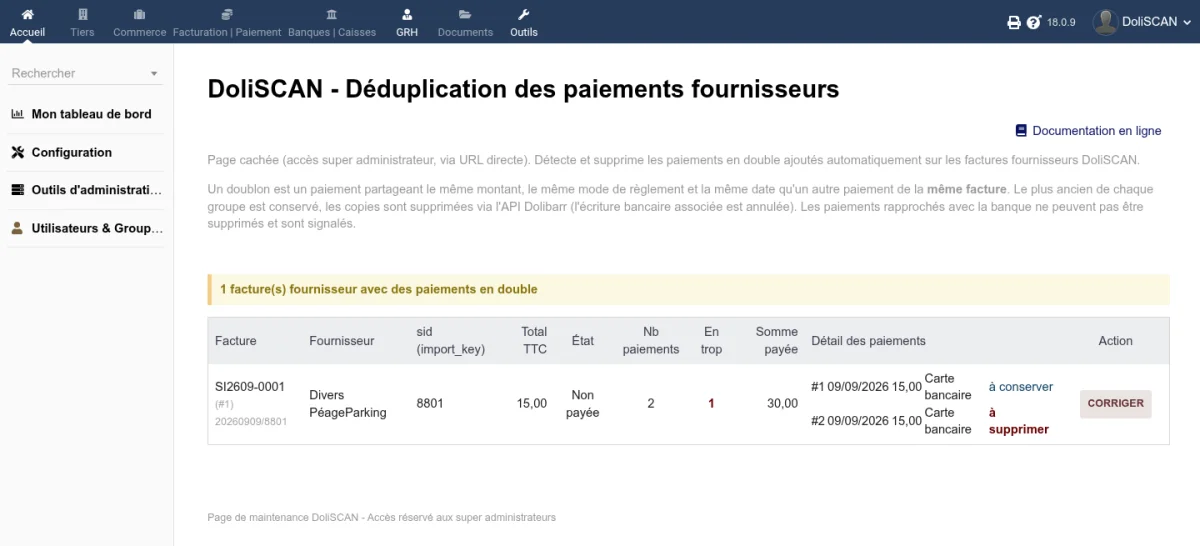
Task: Open the Commerce menu
Action: (139, 22)
